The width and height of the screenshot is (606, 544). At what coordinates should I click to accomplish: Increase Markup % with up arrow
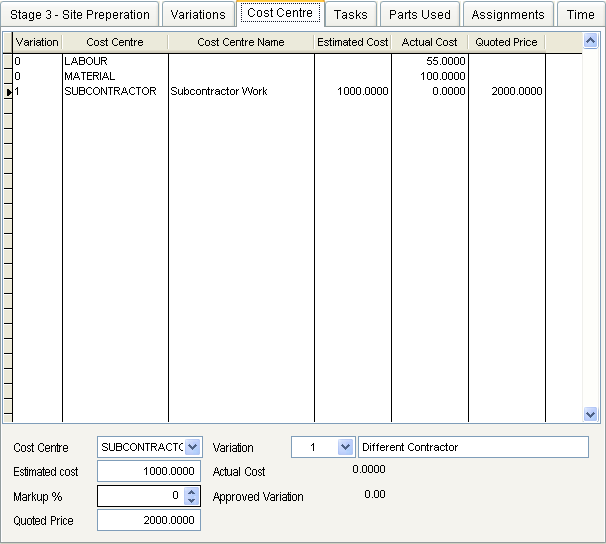[x=193, y=491]
